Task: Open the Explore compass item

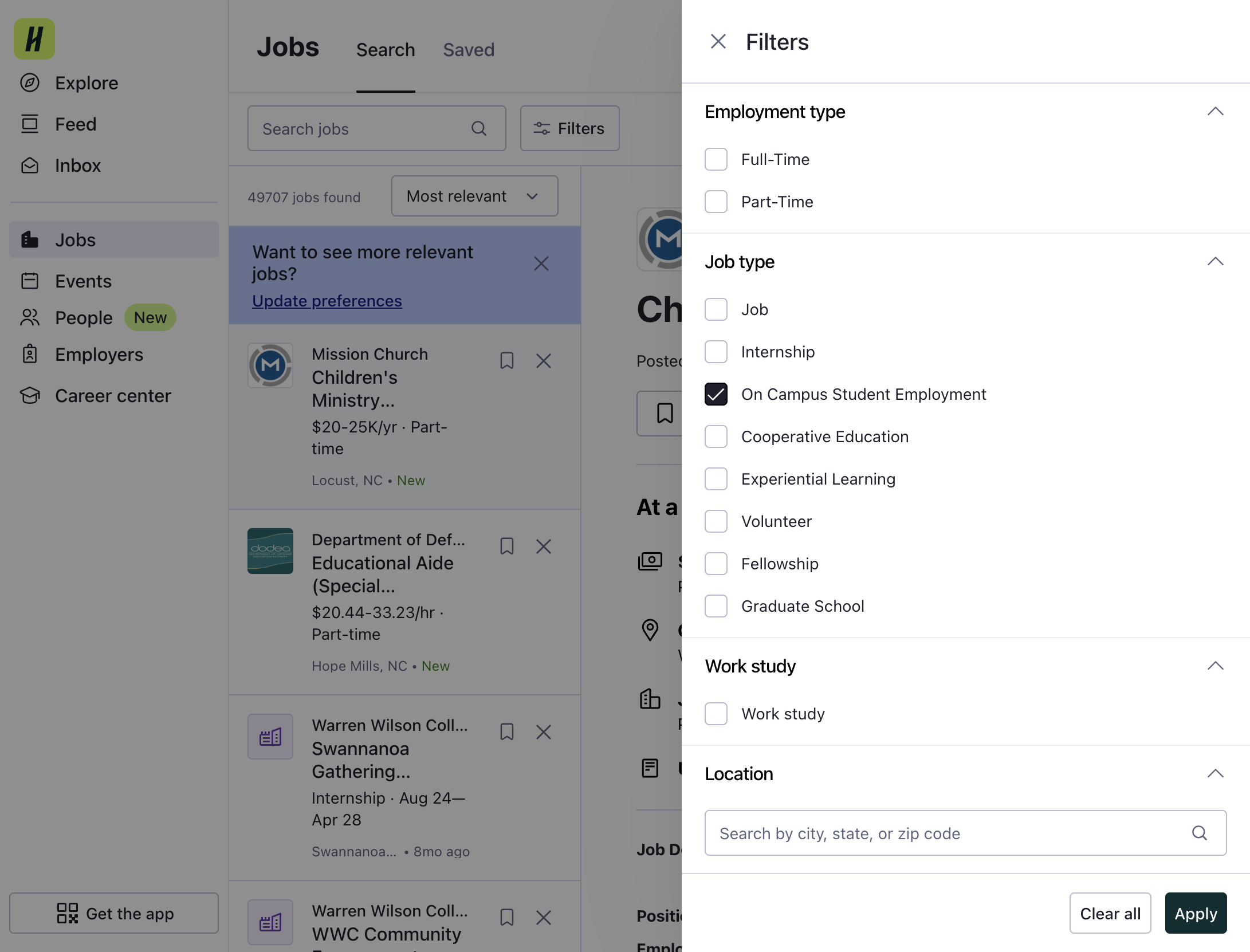Action: point(69,83)
